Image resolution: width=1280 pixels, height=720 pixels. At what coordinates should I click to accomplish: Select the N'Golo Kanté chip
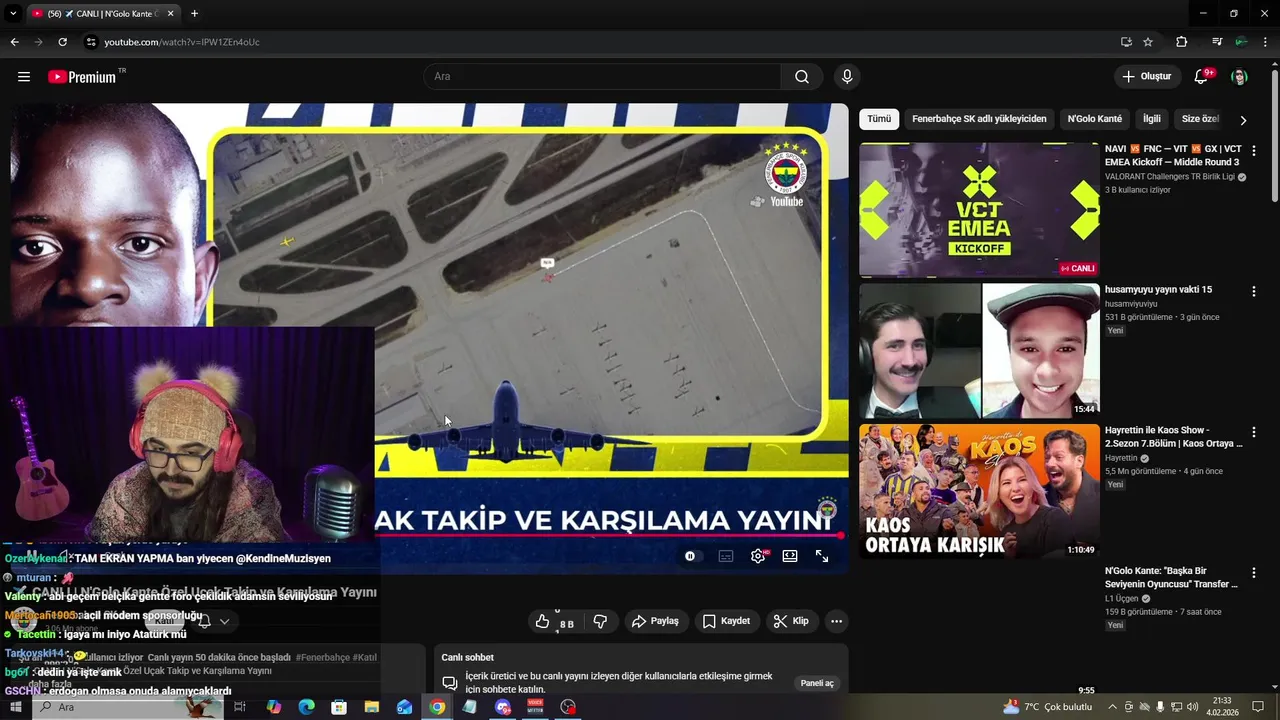(x=1094, y=119)
